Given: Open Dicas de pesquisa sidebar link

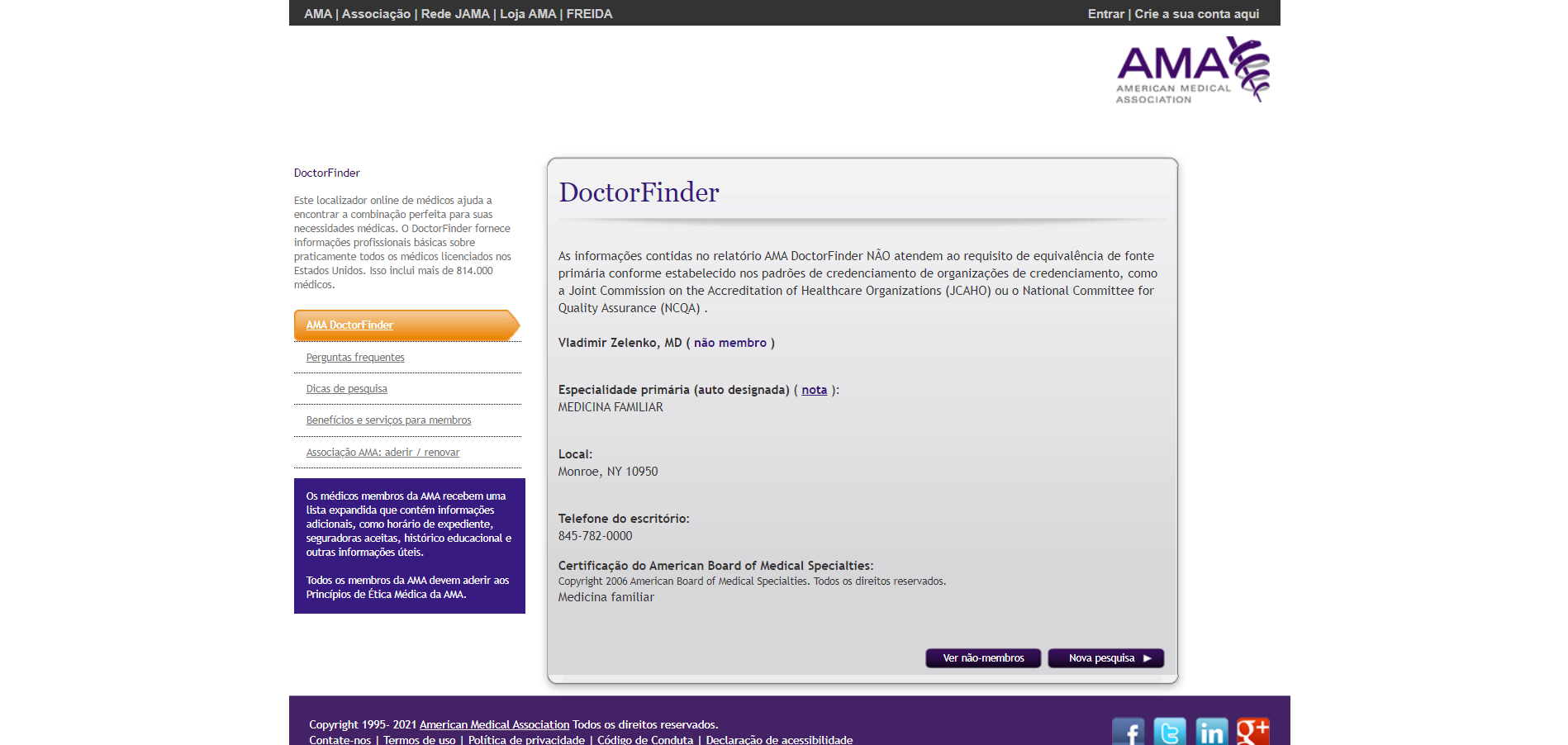Looking at the screenshot, I should pyautogui.click(x=347, y=389).
